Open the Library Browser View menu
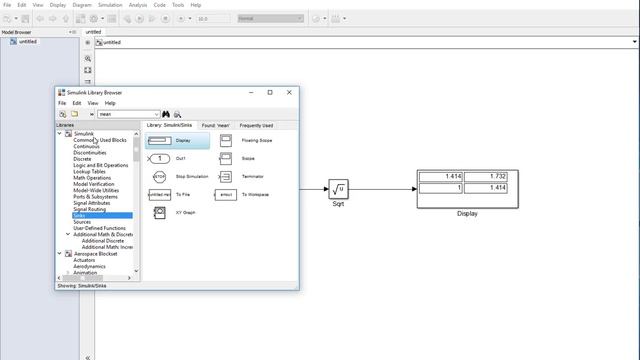This screenshot has height=360, width=640. click(93, 103)
